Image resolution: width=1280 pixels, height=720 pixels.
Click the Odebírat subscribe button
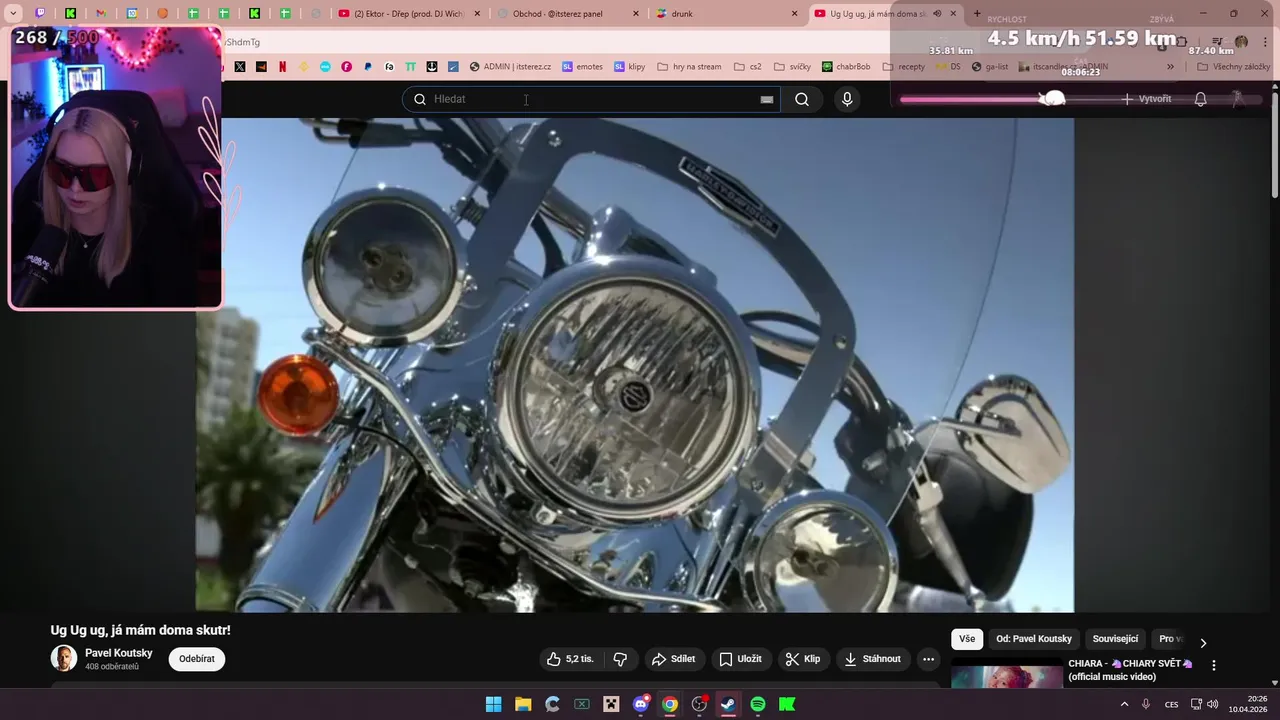tap(197, 659)
